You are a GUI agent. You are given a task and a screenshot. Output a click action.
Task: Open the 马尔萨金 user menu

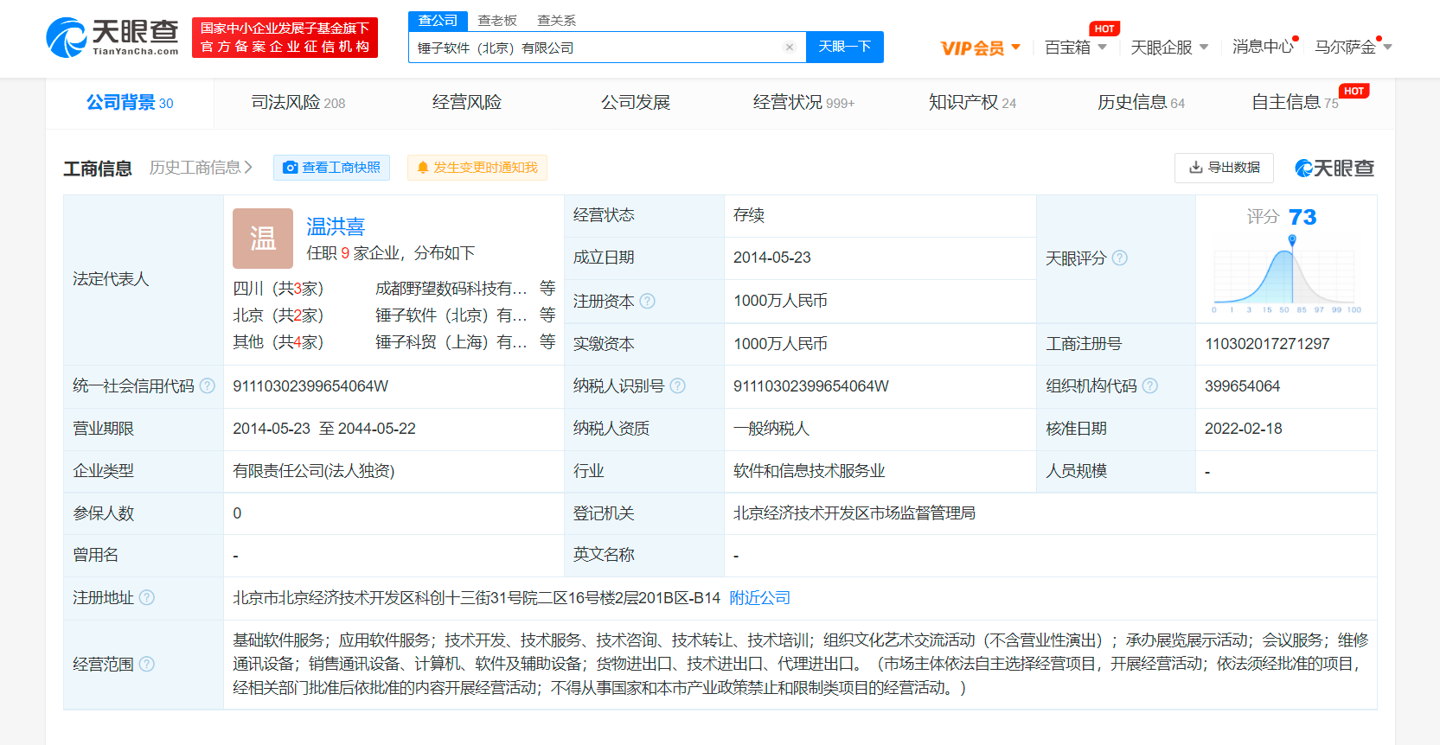(x=1353, y=47)
